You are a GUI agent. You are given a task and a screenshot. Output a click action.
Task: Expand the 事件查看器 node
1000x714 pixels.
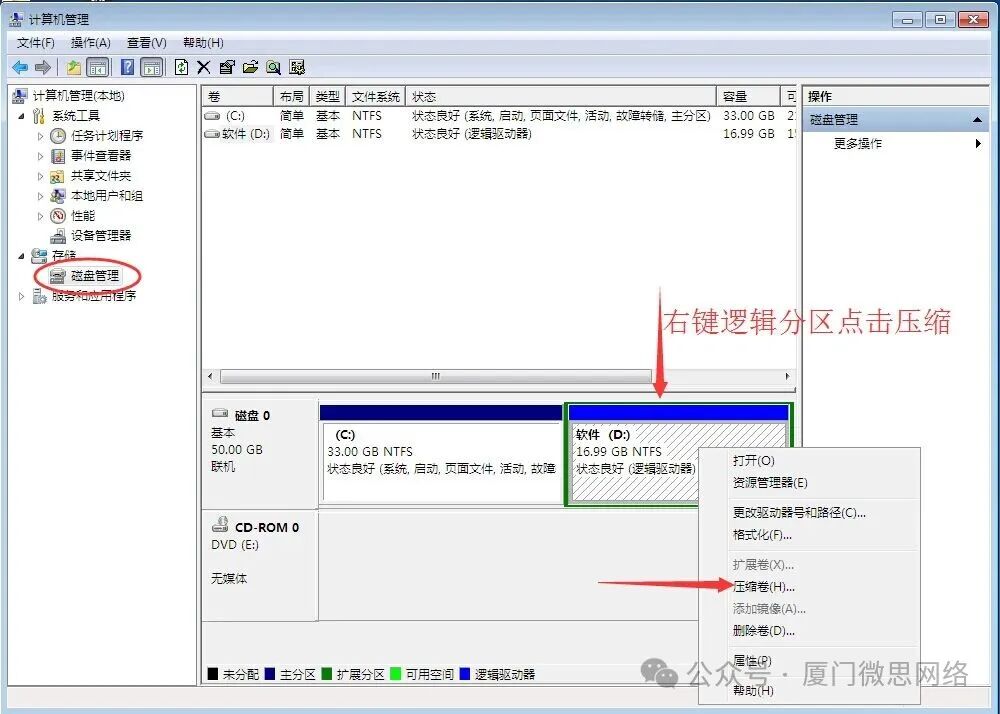40,156
